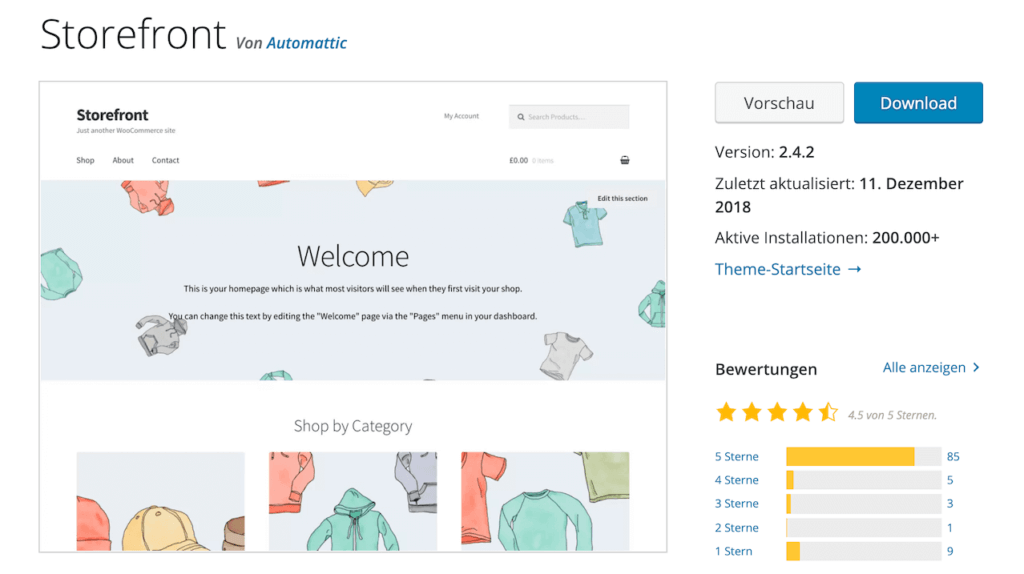Click the Aktive Installationen: 200.000+ text

827,238
